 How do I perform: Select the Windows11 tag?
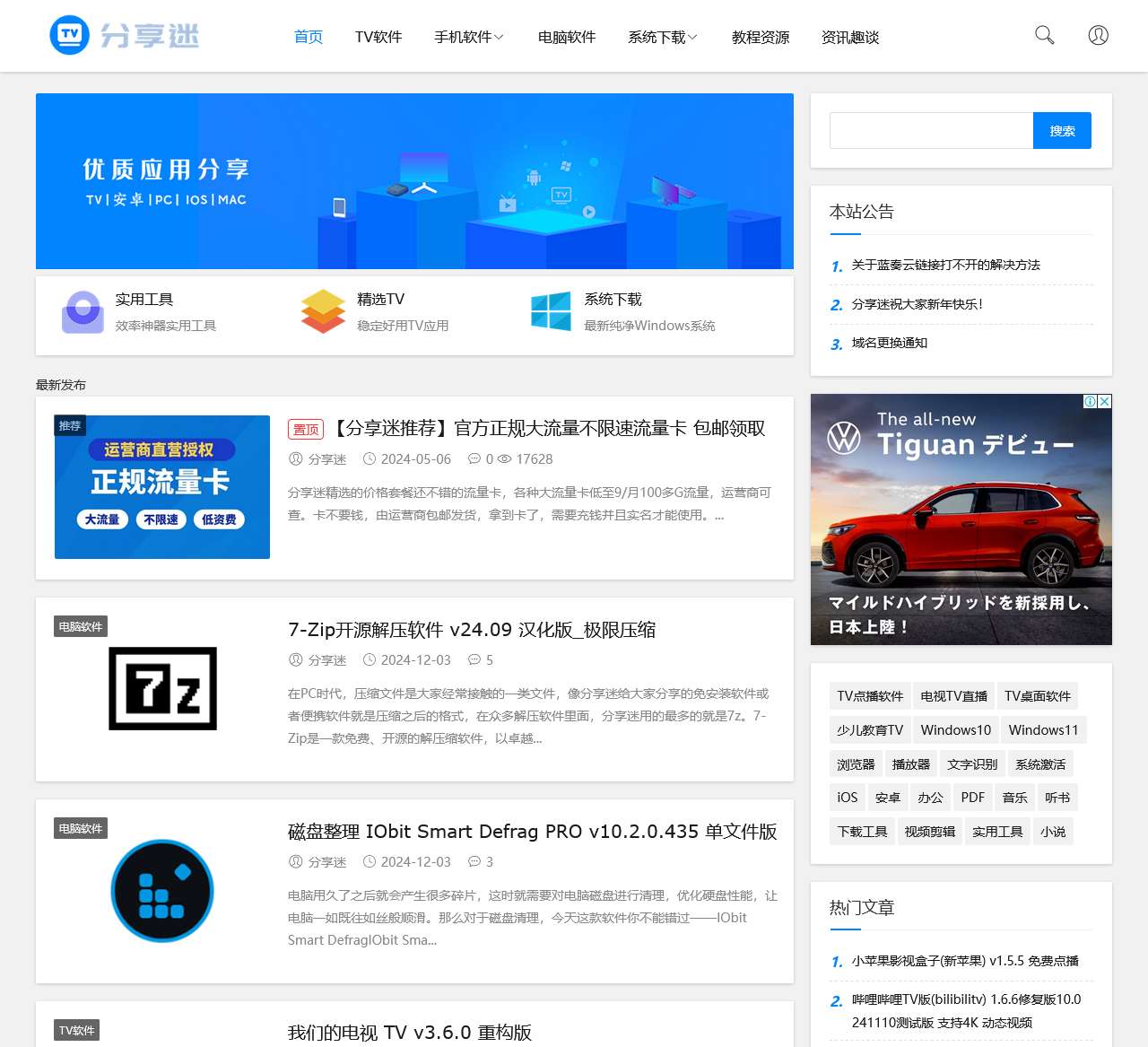(1043, 730)
